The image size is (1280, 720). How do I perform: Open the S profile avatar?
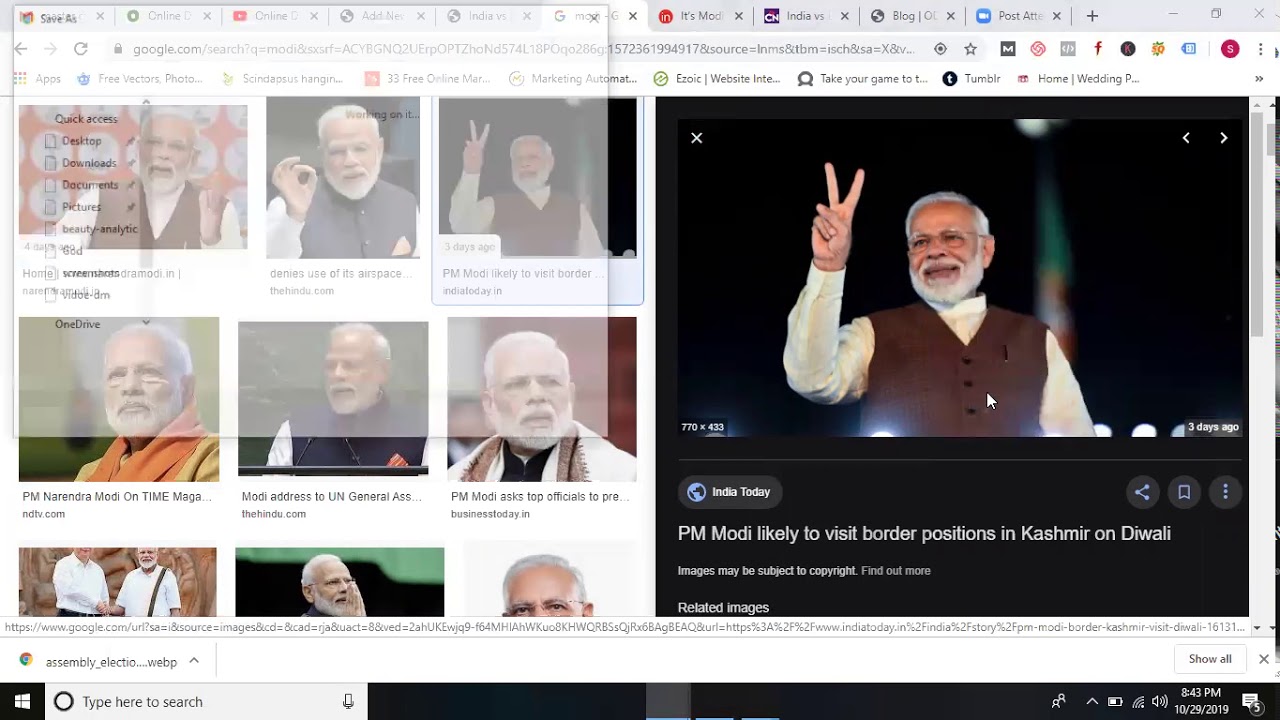point(1230,49)
